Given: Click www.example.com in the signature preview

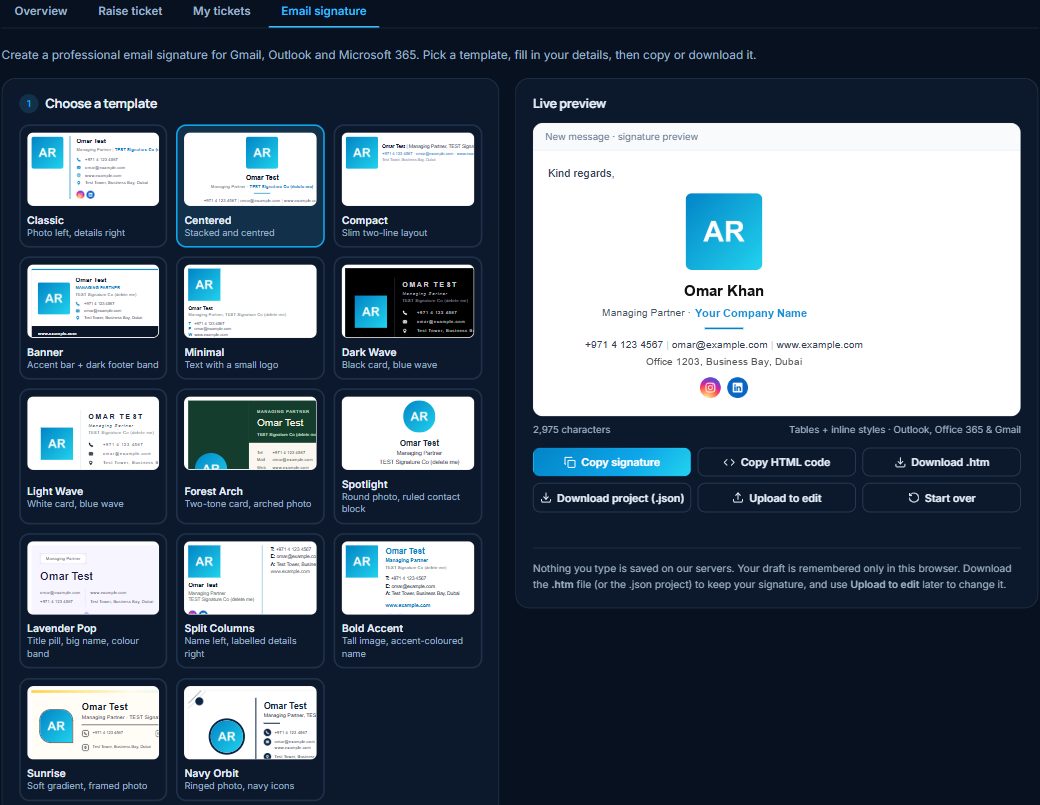Looking at the screenshot, I should coord(819,345).
